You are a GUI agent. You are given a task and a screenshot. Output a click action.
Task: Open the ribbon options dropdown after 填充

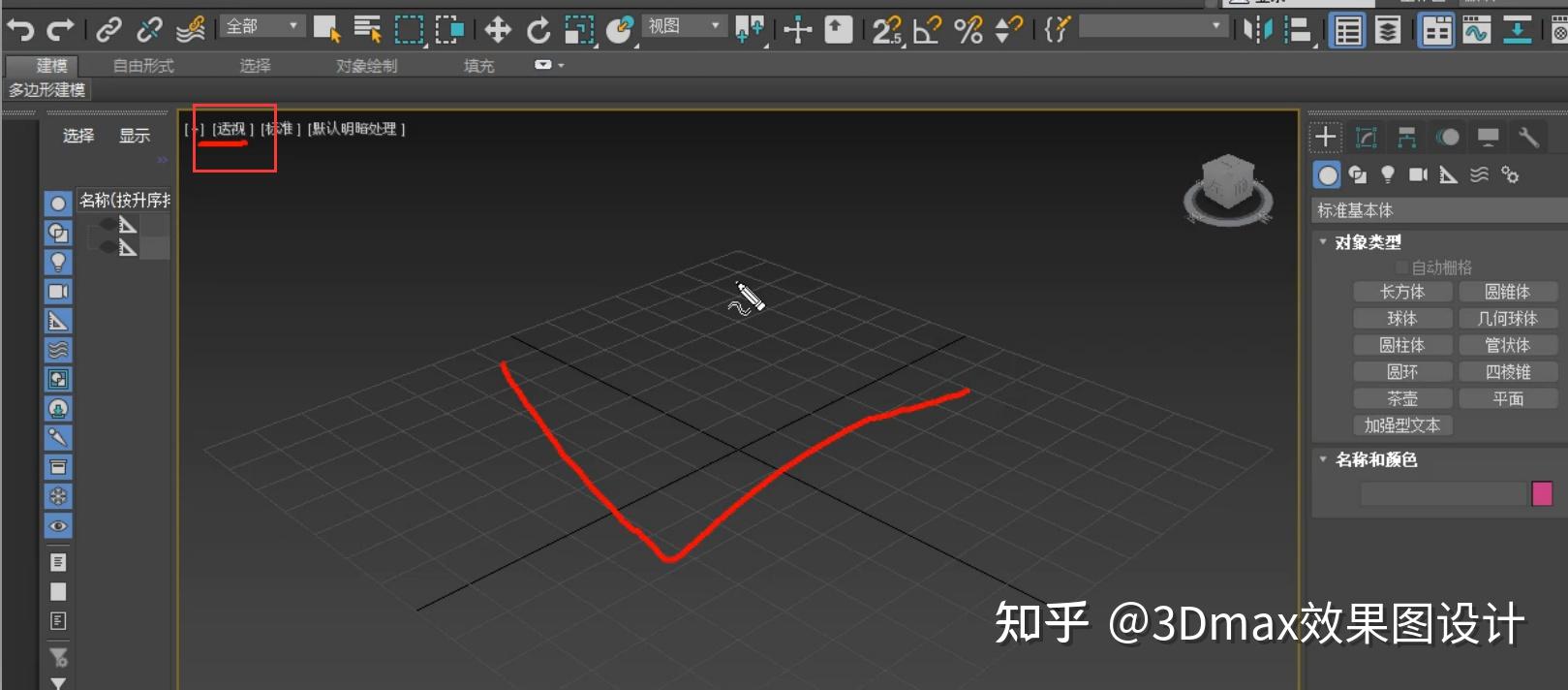(x=549, y=65)
